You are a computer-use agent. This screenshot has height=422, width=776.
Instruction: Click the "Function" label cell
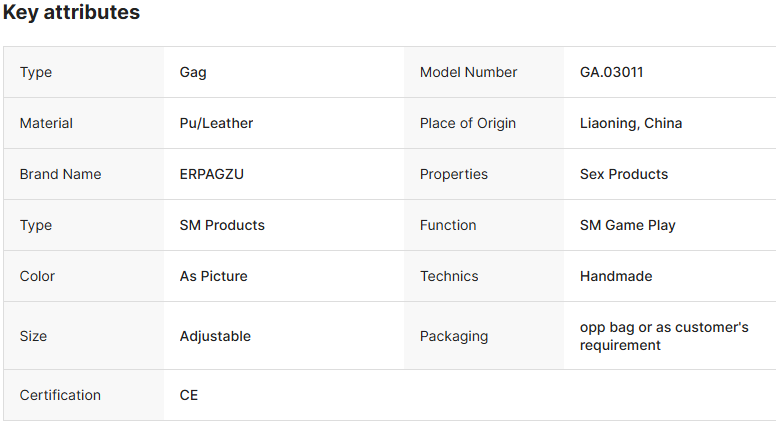pos(448,225)
